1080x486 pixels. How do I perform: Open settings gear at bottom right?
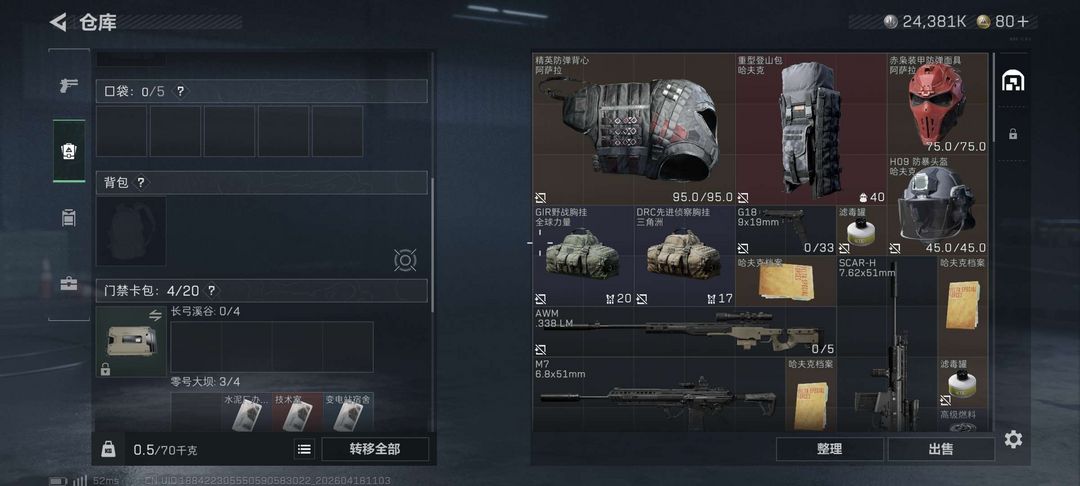[1013, 439]
